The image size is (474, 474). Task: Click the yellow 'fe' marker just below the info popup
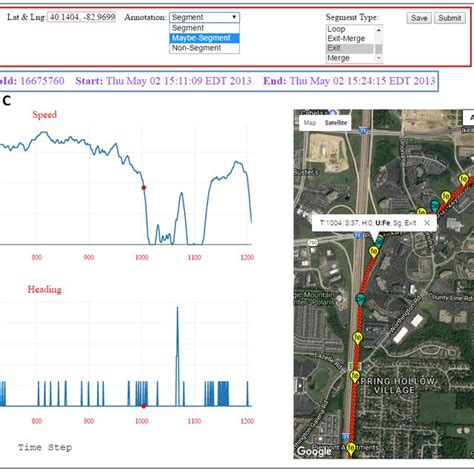point(374,252)
